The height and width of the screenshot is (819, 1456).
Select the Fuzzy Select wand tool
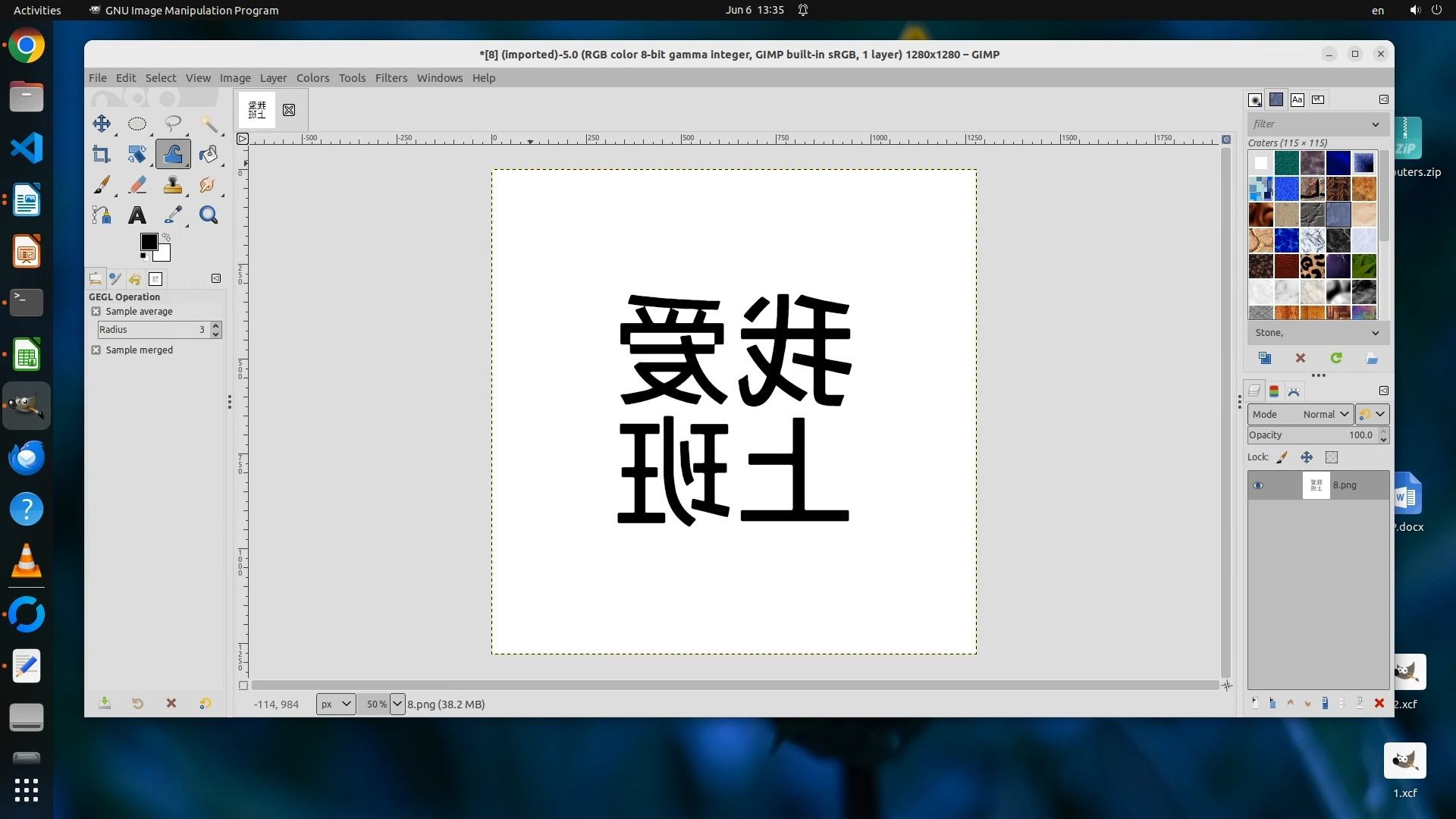(x=209, y=124)
